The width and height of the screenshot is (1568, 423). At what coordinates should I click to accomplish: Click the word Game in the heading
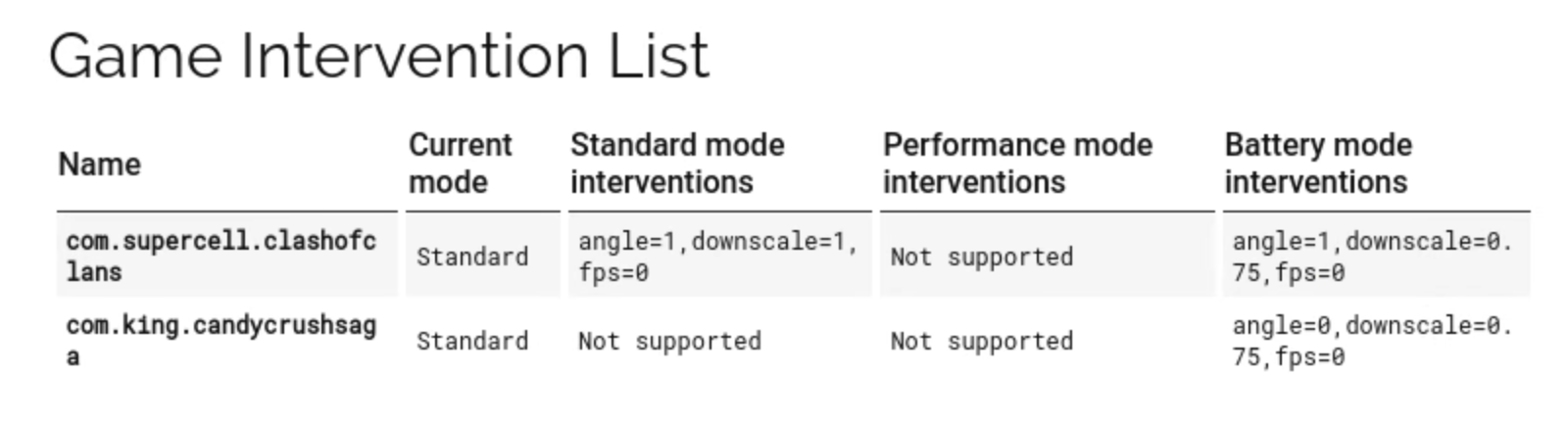tap(135, 56)
